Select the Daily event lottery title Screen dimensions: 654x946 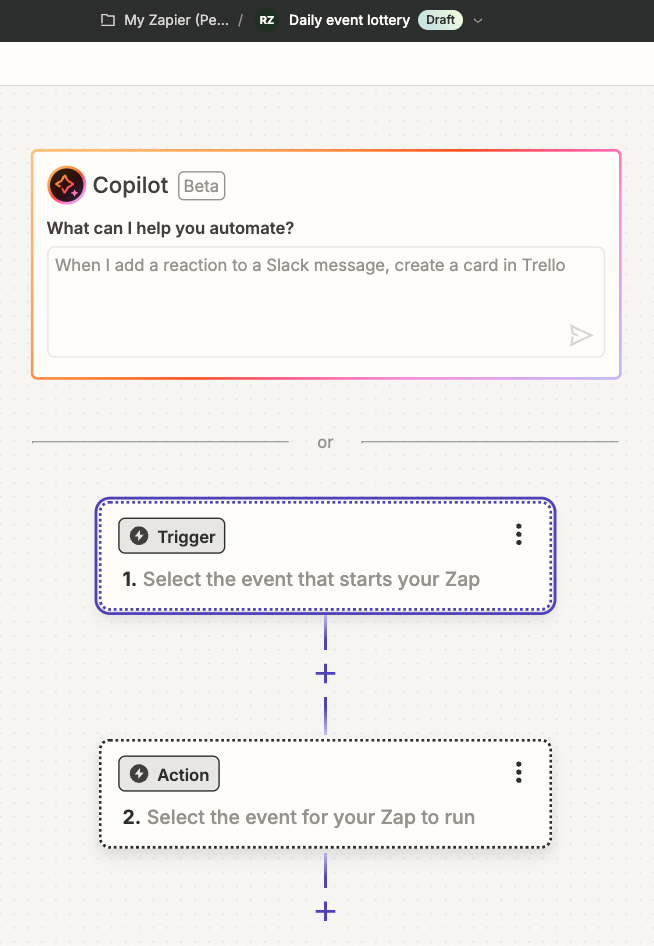tap(349, 20)
